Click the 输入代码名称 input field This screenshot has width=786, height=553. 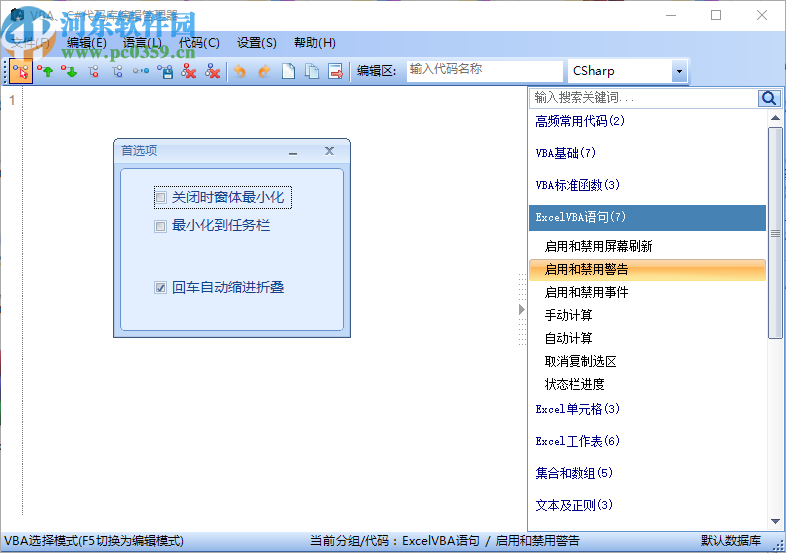(x=484, y=71)
